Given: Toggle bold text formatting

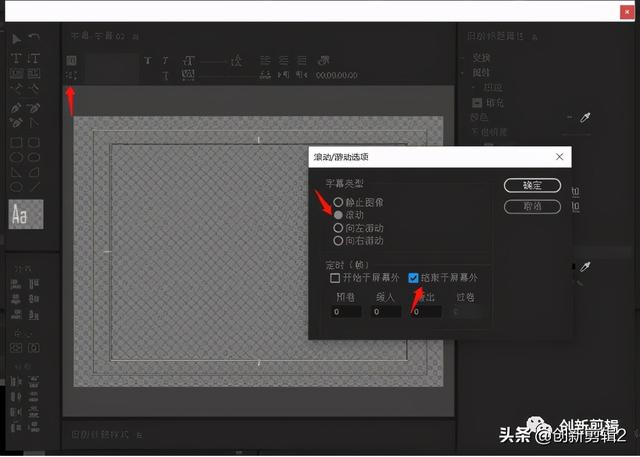Looking at the screenshot, I should click(148, 61).
